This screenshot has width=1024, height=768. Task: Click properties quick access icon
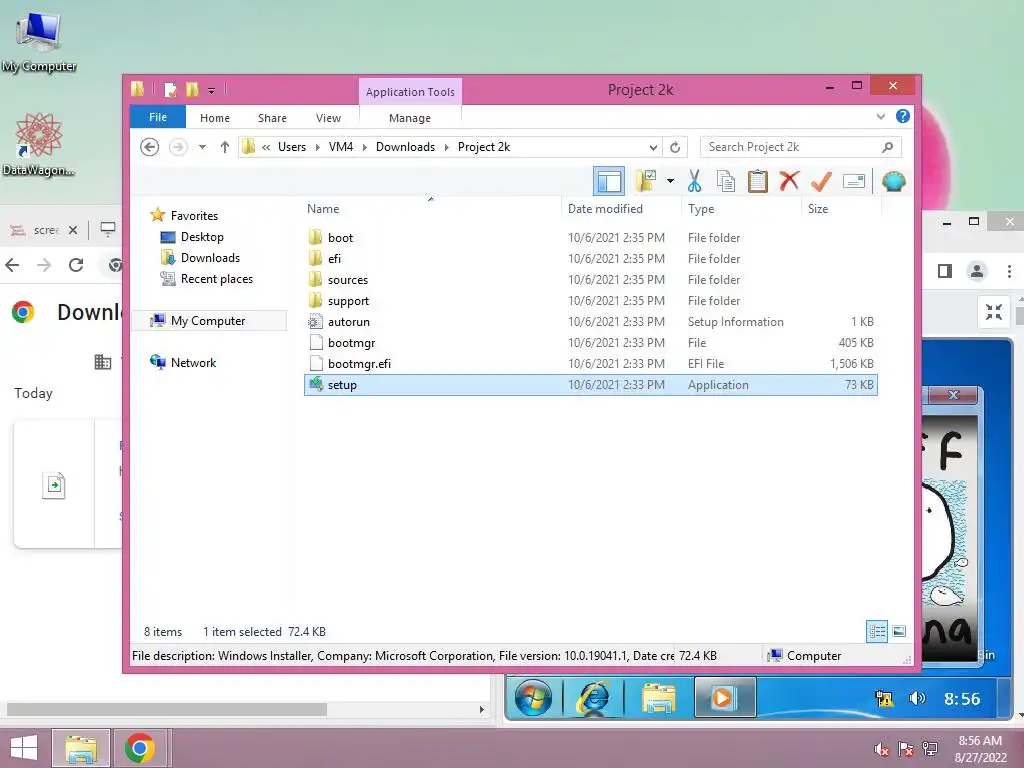pos(170,89)
